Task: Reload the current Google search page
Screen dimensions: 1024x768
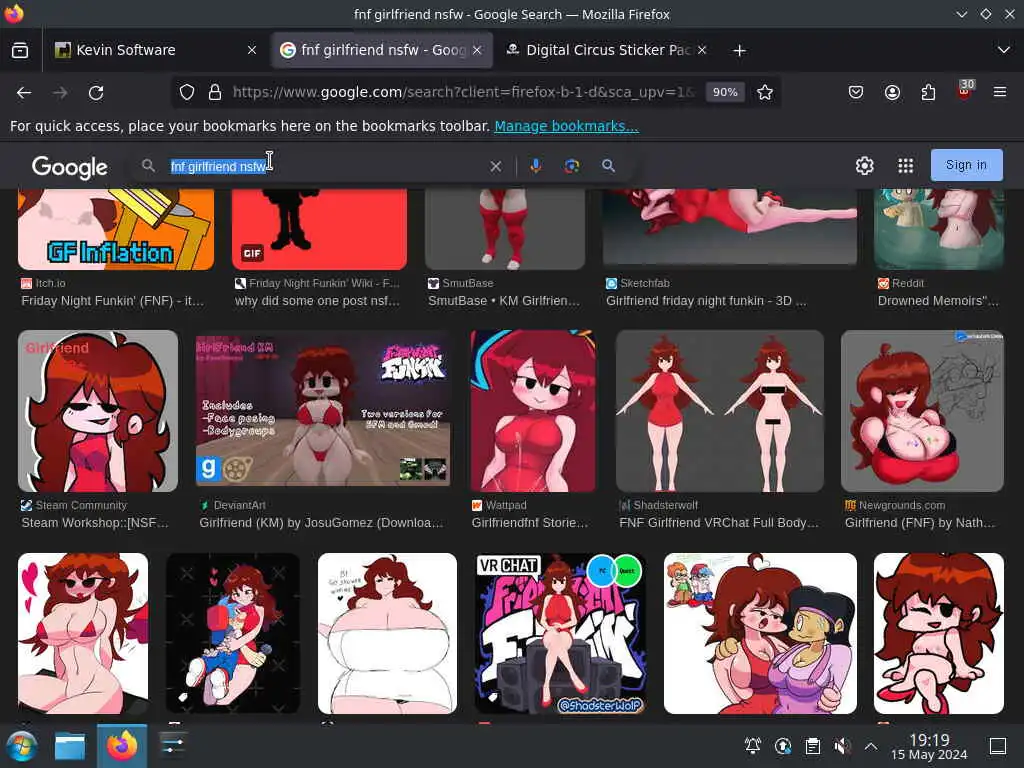Action: point(96,93)
